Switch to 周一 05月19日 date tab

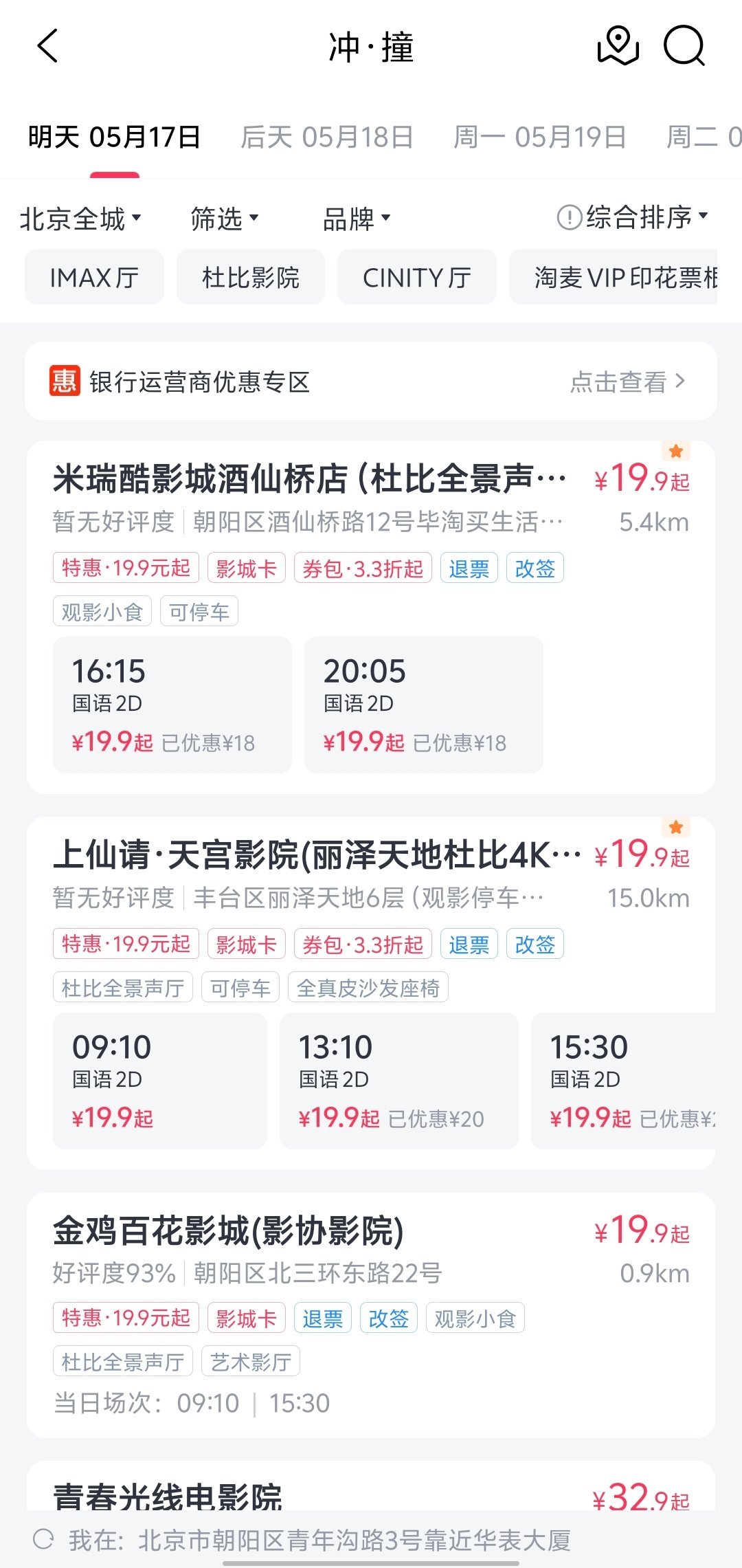[x=540, y=137]
